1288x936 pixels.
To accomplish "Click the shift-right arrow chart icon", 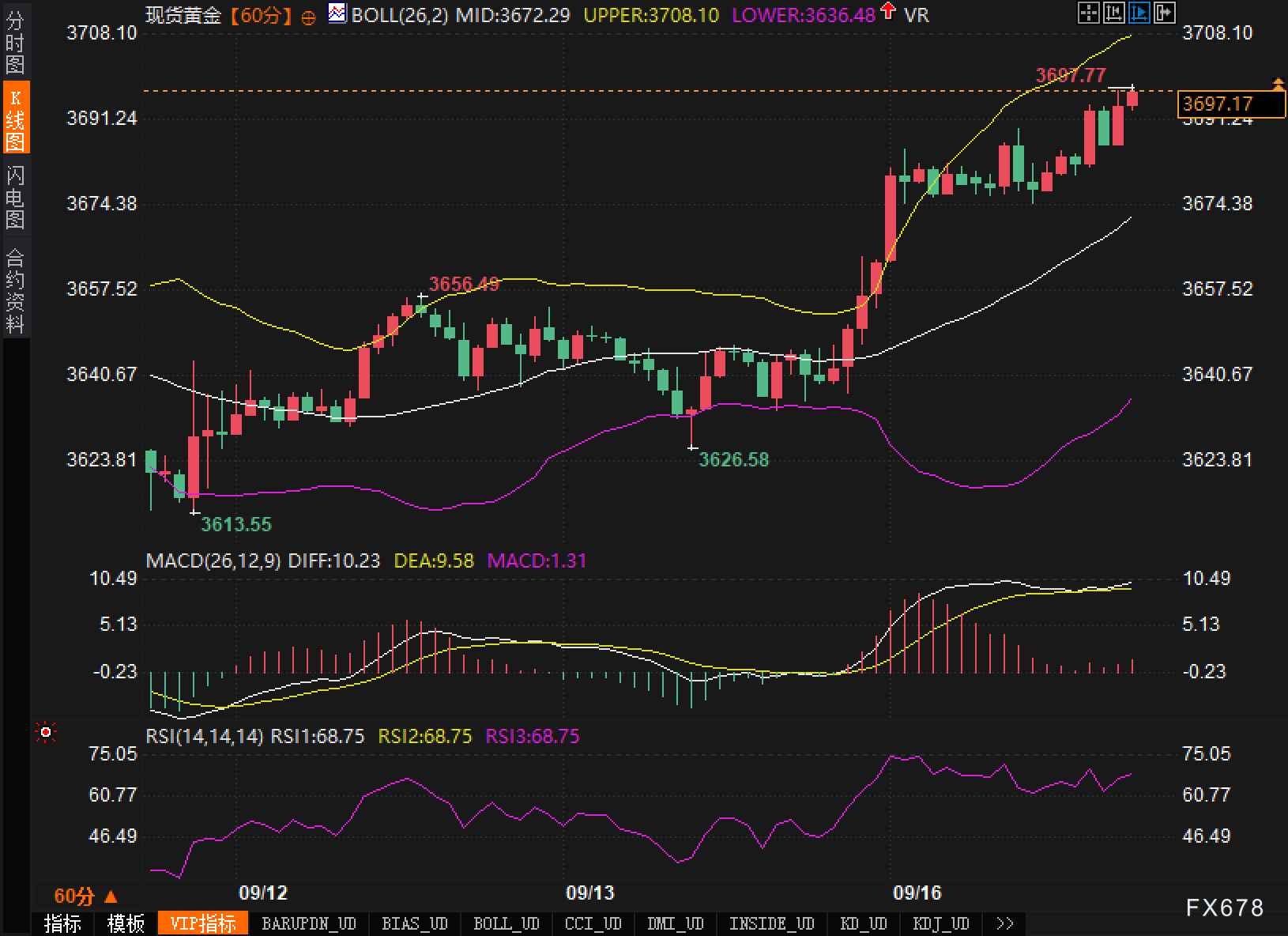I will pos(1165,12).
